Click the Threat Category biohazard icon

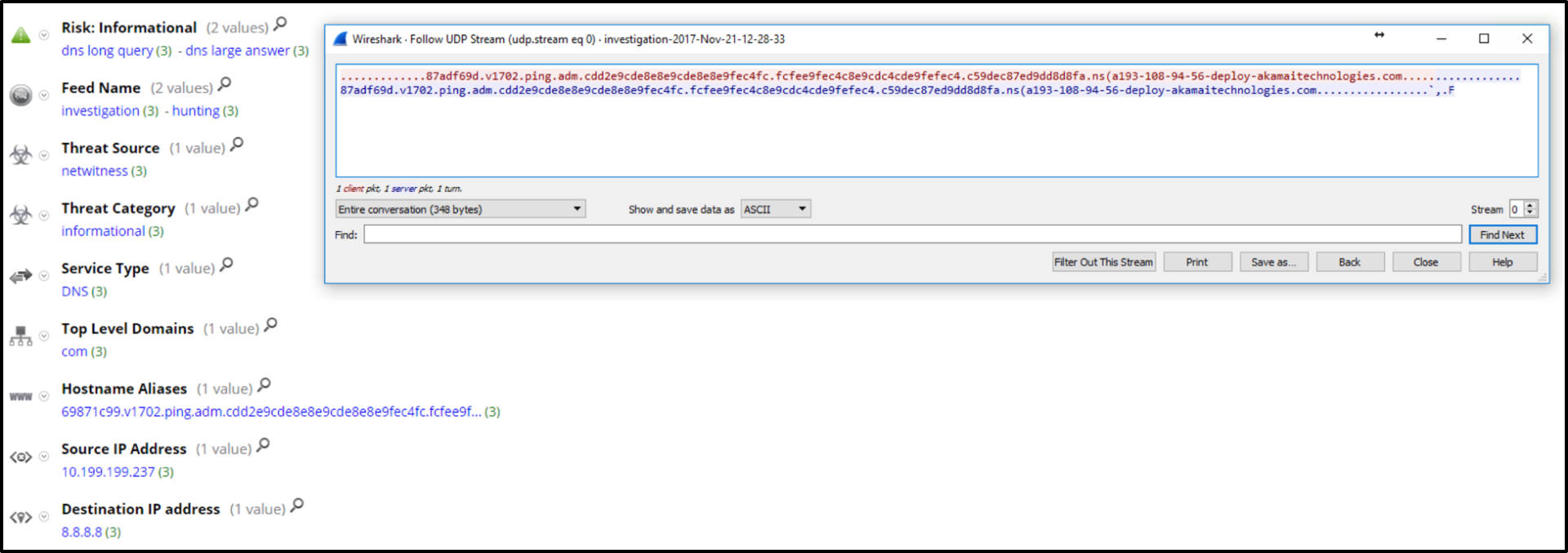tap(20, 216)
